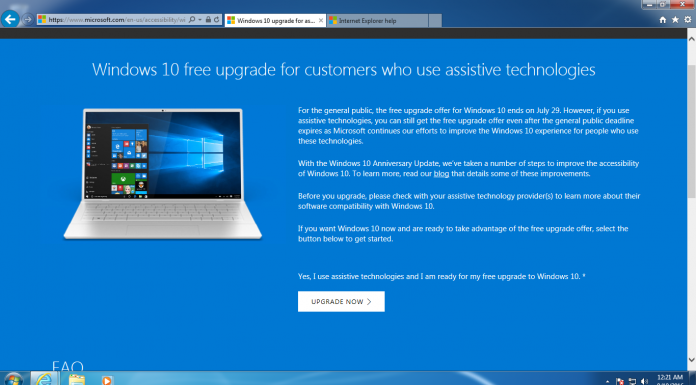Click the 'Yes, I use assistive technologies' sentence
The width and height of the screenshot is (696, 385).
[442, 276]
